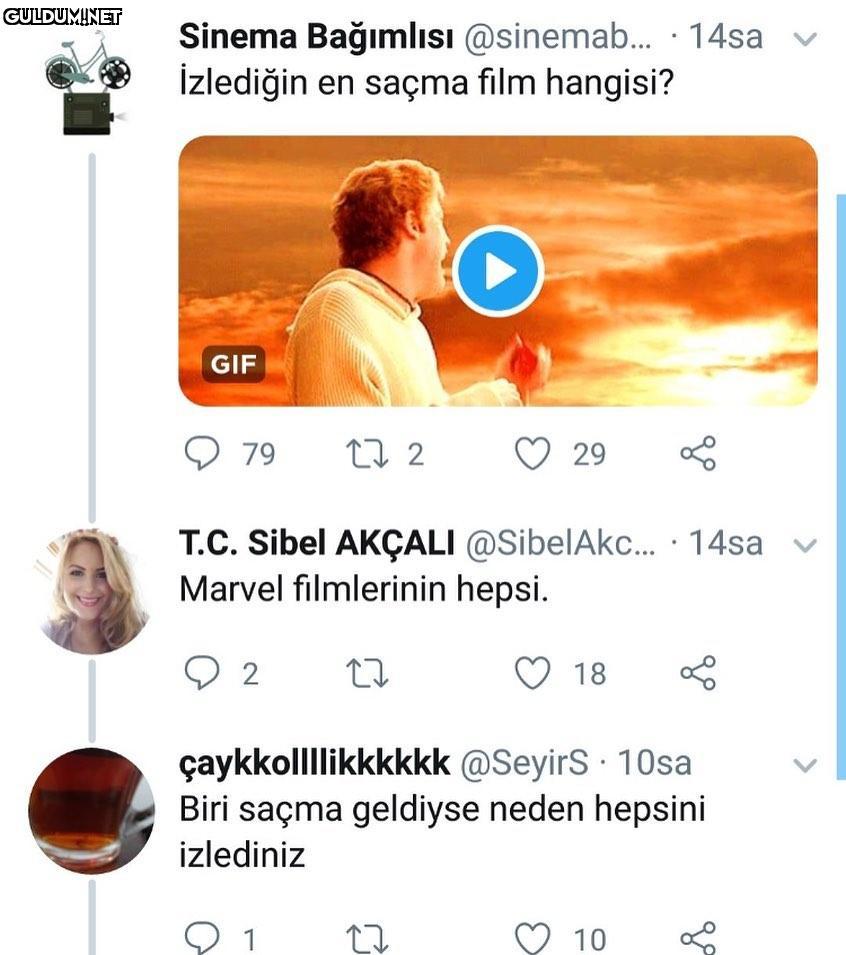Open Sinema Bağımlısı profile name link
Screen dimensions: 846x955
[x=315, y=38]
